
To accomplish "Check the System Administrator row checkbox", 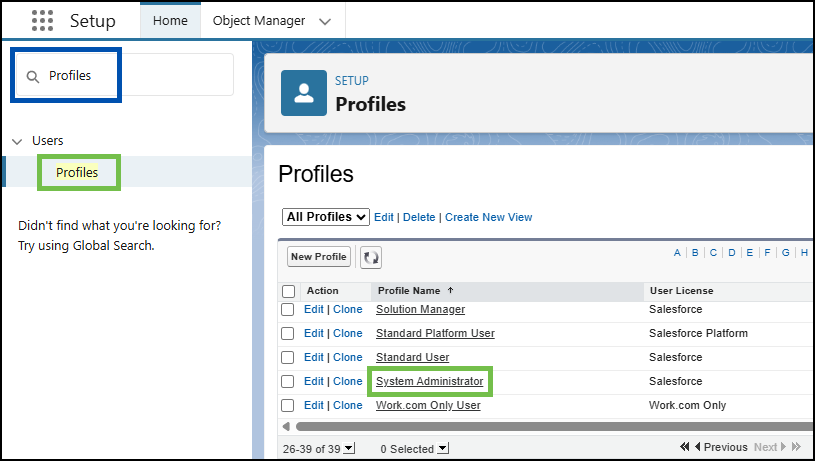I will click(x=287, y=381).
